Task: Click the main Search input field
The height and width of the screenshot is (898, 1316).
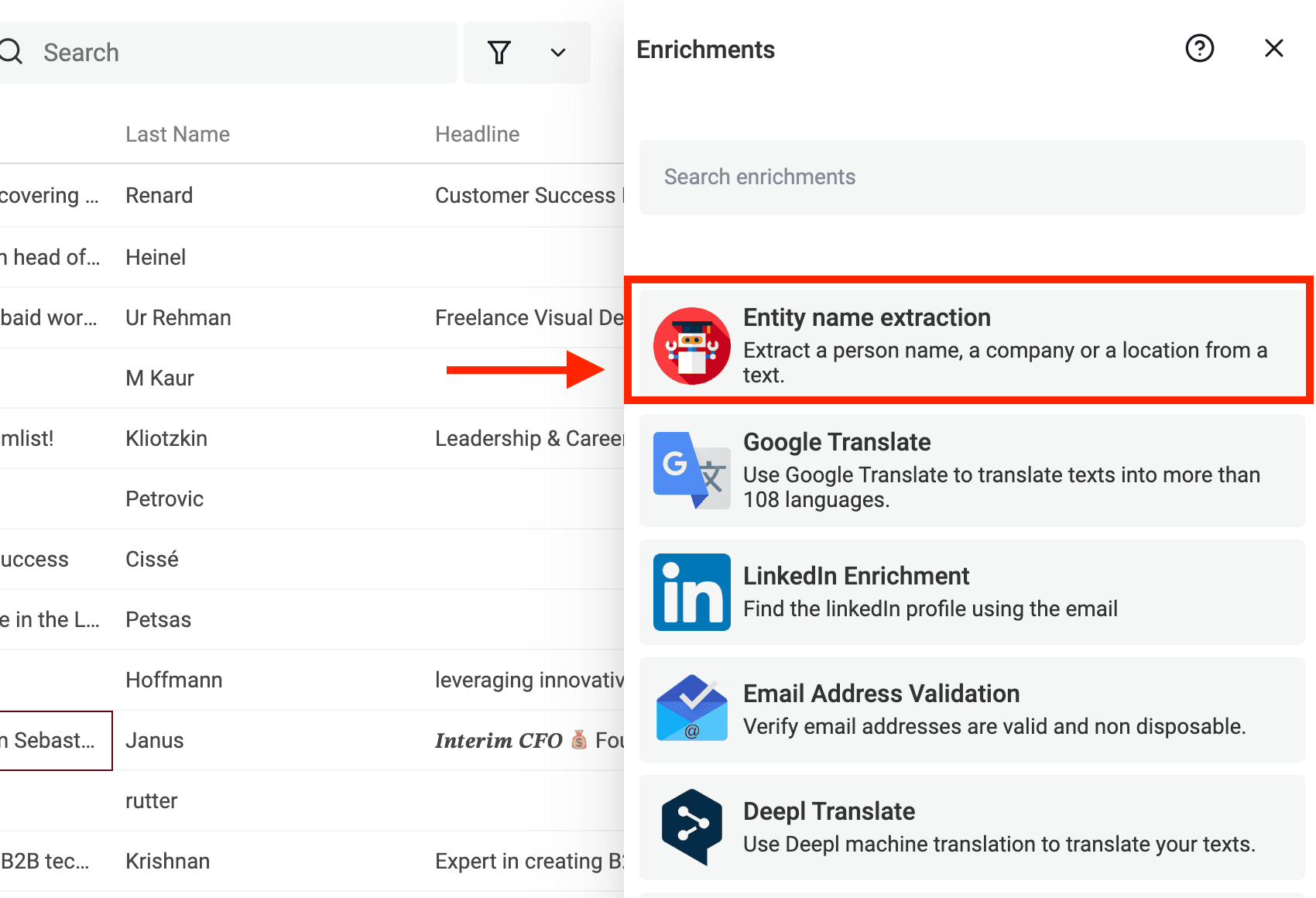Action: (x=228, y=53)
